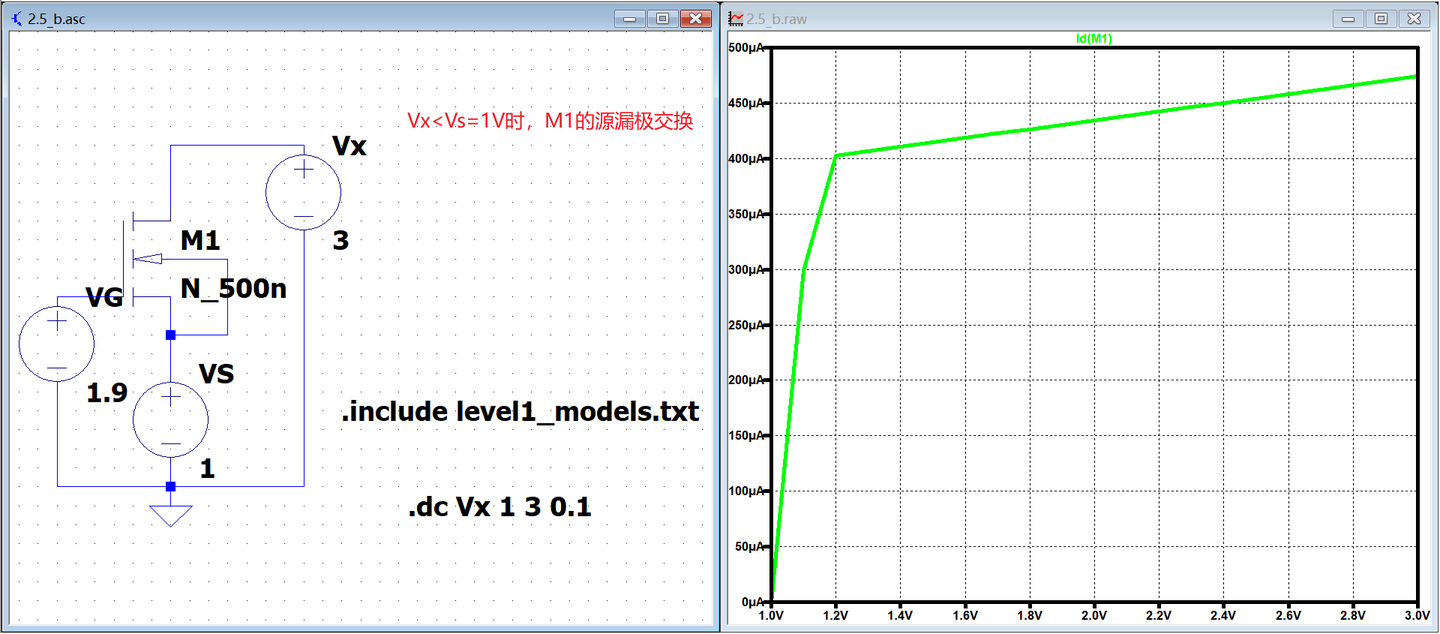Click the ground symbol below VS
Viewport: 1440px width, 634px height.
point(170,512)
